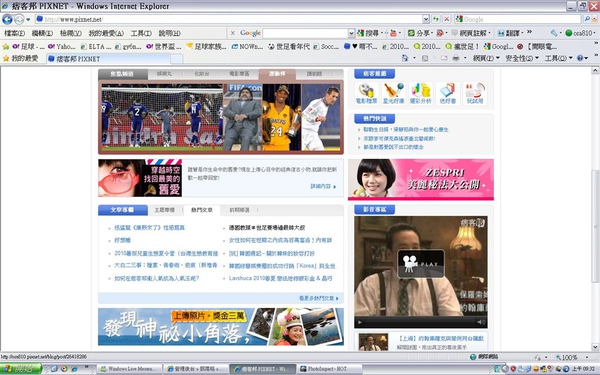600x375 pixels.
Task: Click the video volume speaker icon
Action: [x=481, y=322]
